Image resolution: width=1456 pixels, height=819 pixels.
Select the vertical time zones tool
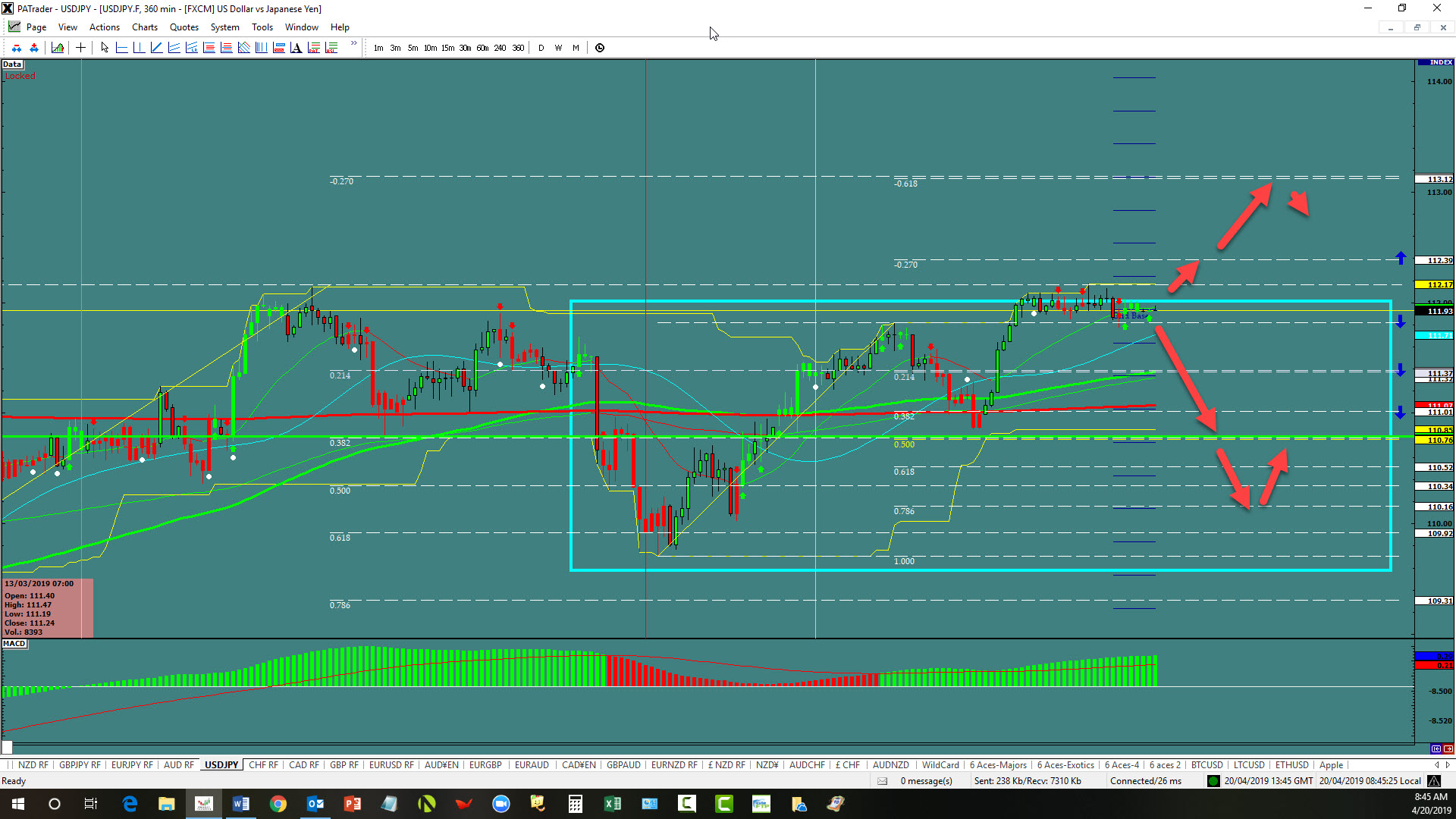click(x=261, y=48)
